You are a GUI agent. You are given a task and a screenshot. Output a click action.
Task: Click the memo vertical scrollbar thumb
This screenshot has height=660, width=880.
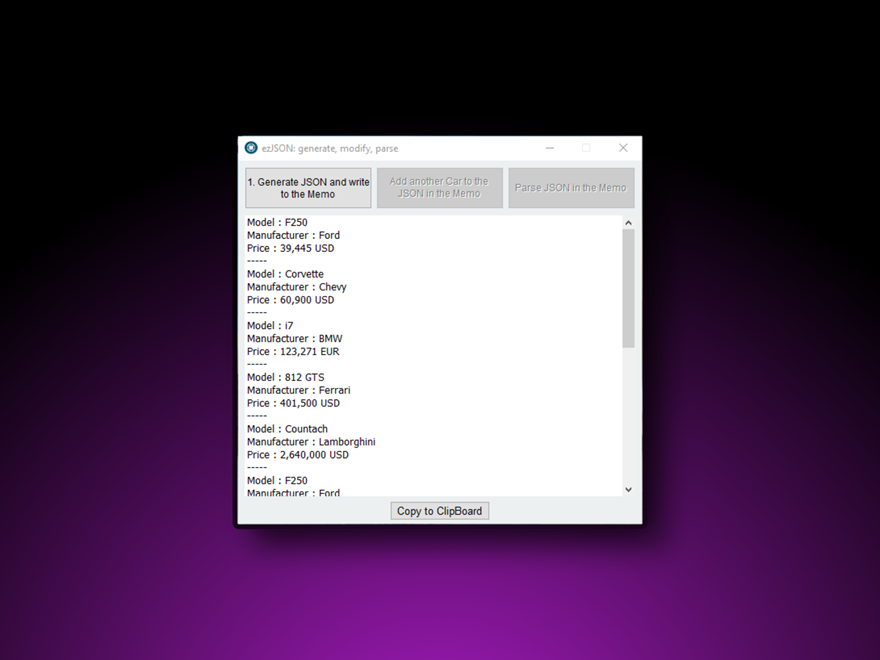tap(628, 288)
